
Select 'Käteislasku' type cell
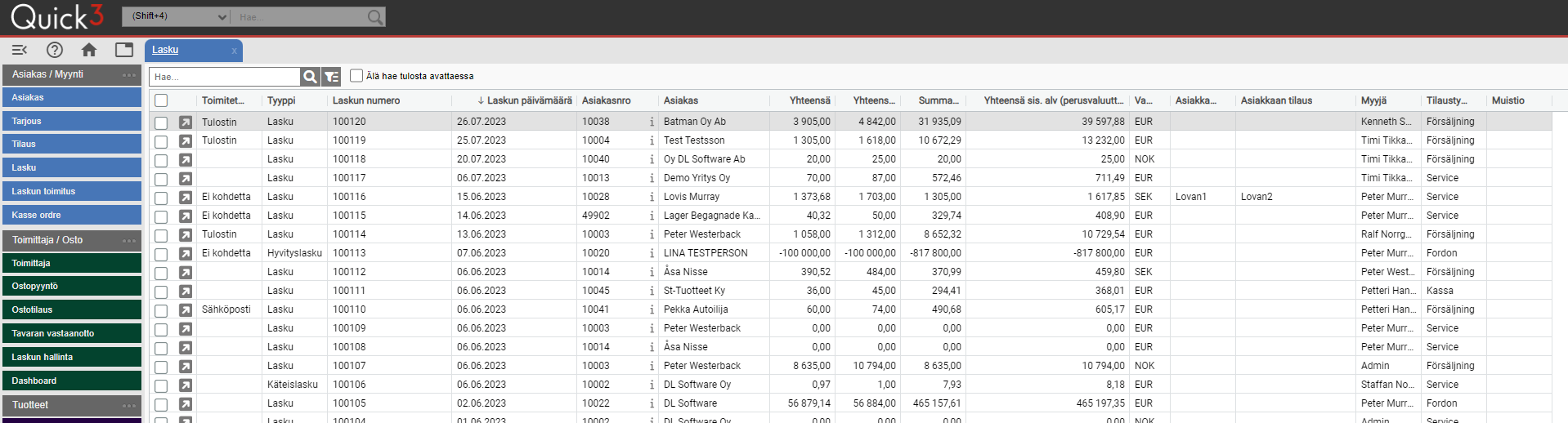(x=293, y=385)
